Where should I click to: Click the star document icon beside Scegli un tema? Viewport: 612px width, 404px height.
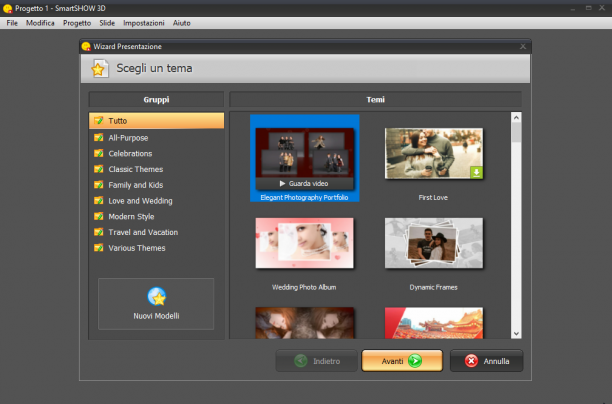tap(100, 68)
